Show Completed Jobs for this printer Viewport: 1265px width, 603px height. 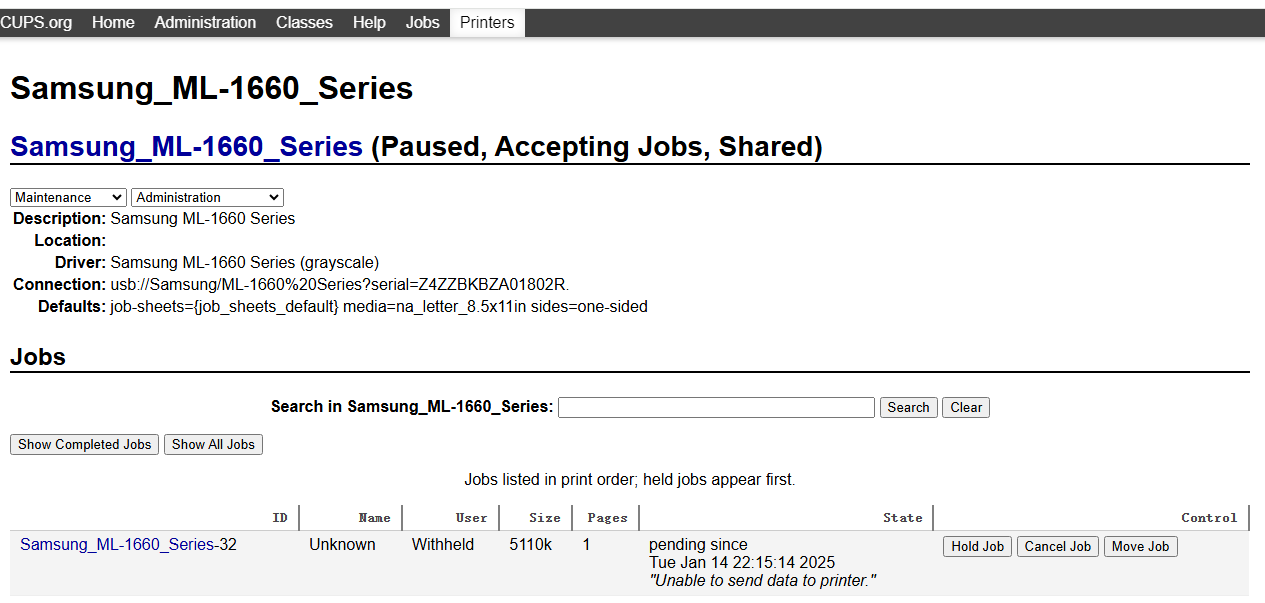coord(84,444)
